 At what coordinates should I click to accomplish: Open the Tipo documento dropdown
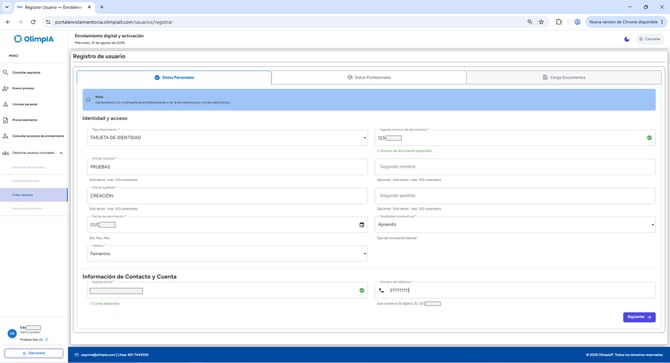(x=227, y=138)
